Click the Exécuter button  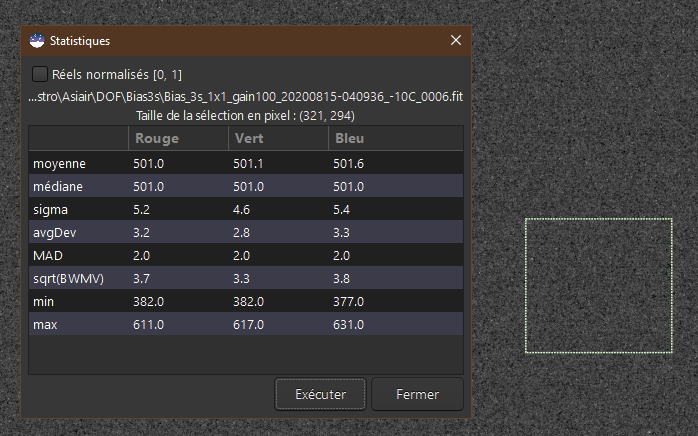click(321, 394)
